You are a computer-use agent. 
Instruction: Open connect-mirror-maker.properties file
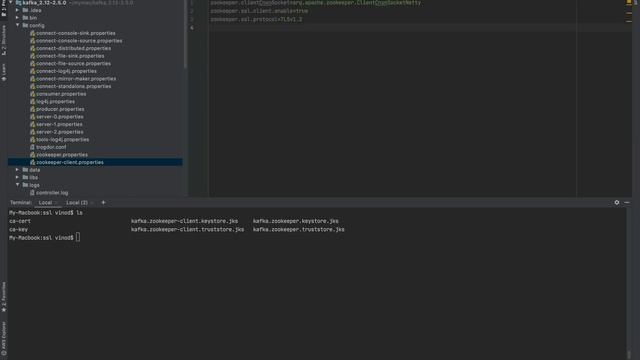tap(76, 79)
